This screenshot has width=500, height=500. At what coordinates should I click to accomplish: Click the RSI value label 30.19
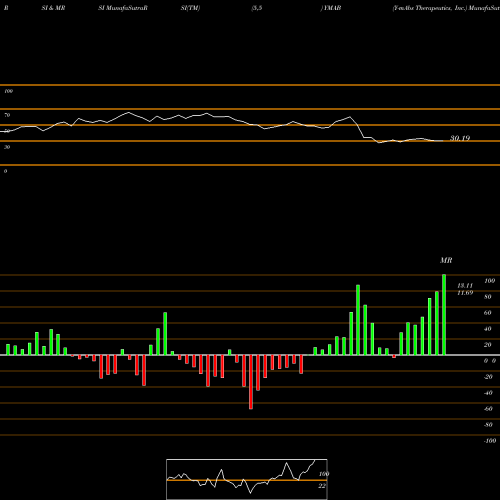coord(460,138)
